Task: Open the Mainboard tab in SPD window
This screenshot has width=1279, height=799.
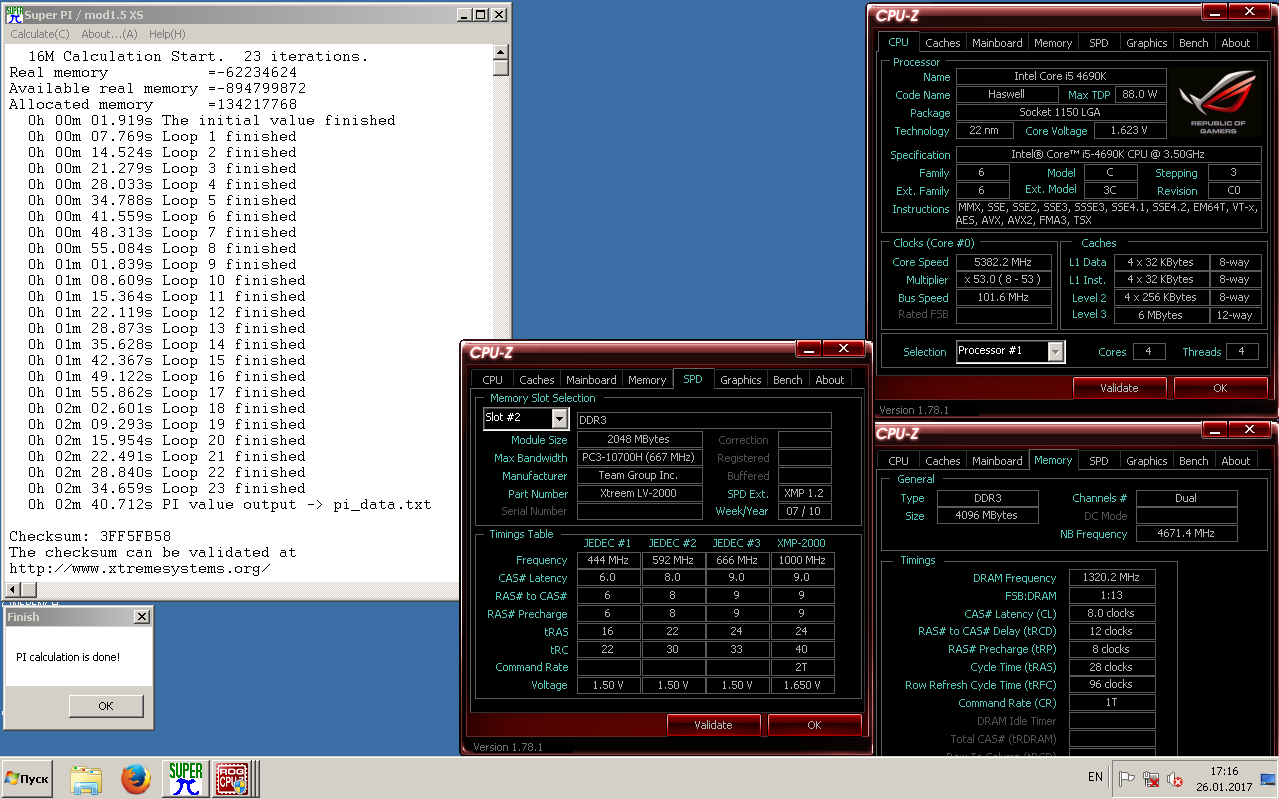Action: (x=591, y=380)
